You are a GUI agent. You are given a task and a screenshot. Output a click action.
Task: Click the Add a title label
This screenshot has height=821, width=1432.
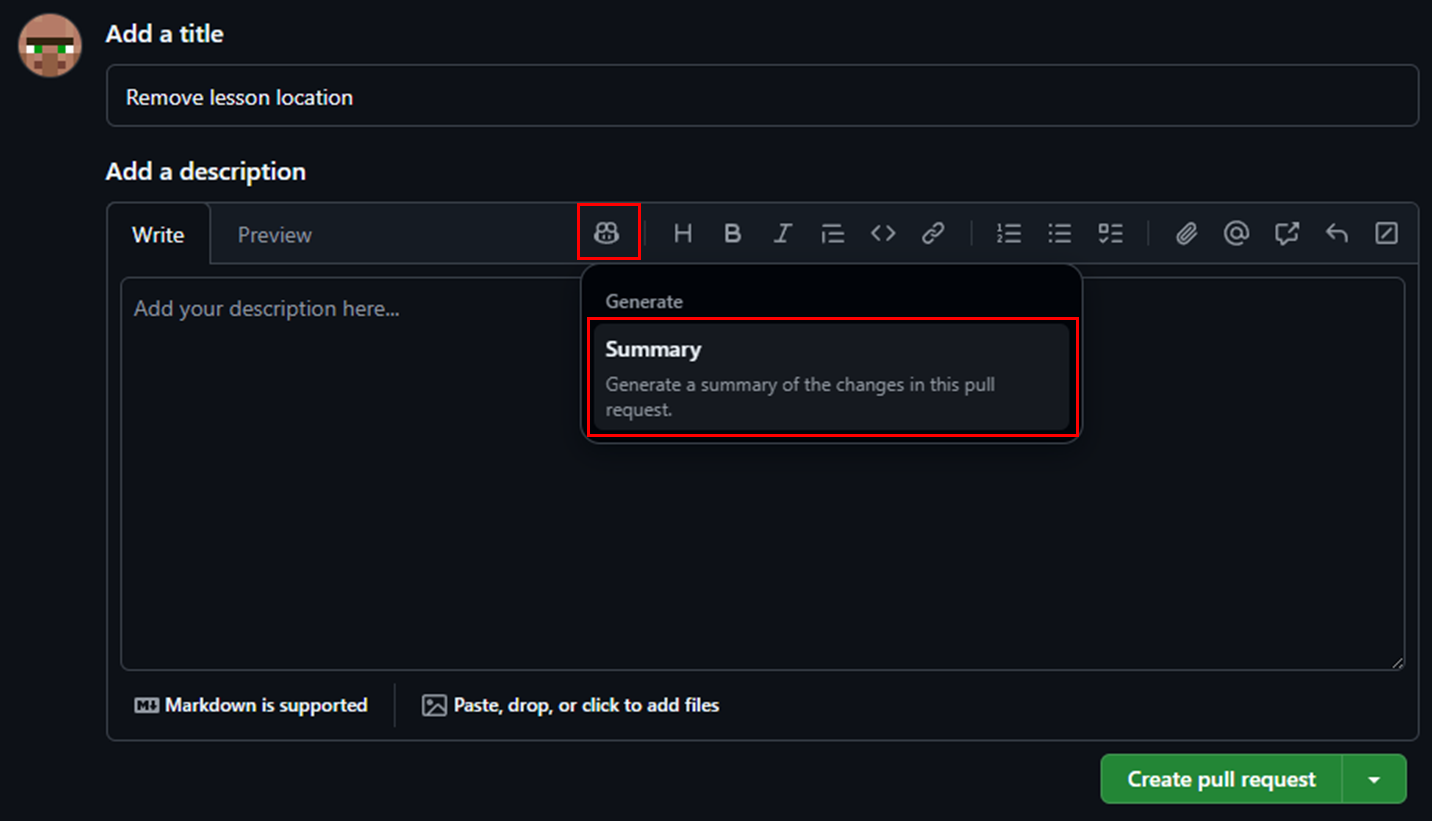[164, 34]
